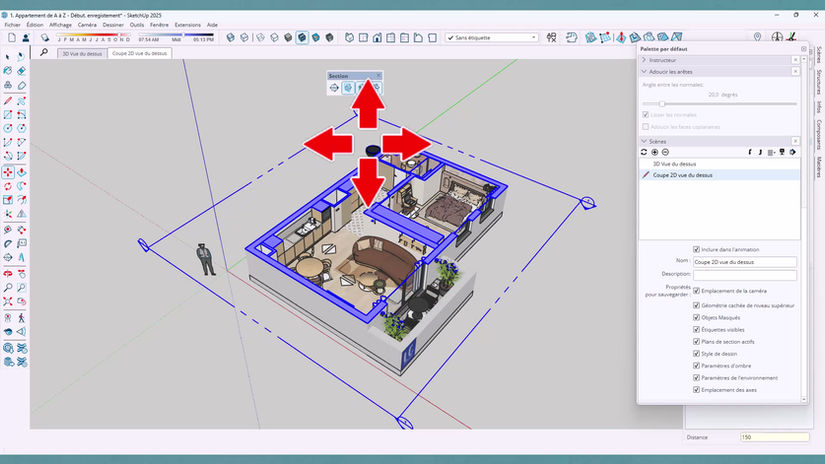This screenshot has height=464, width=825.
Task: Click the Remove scene minus icon
Action: (665, 152)
